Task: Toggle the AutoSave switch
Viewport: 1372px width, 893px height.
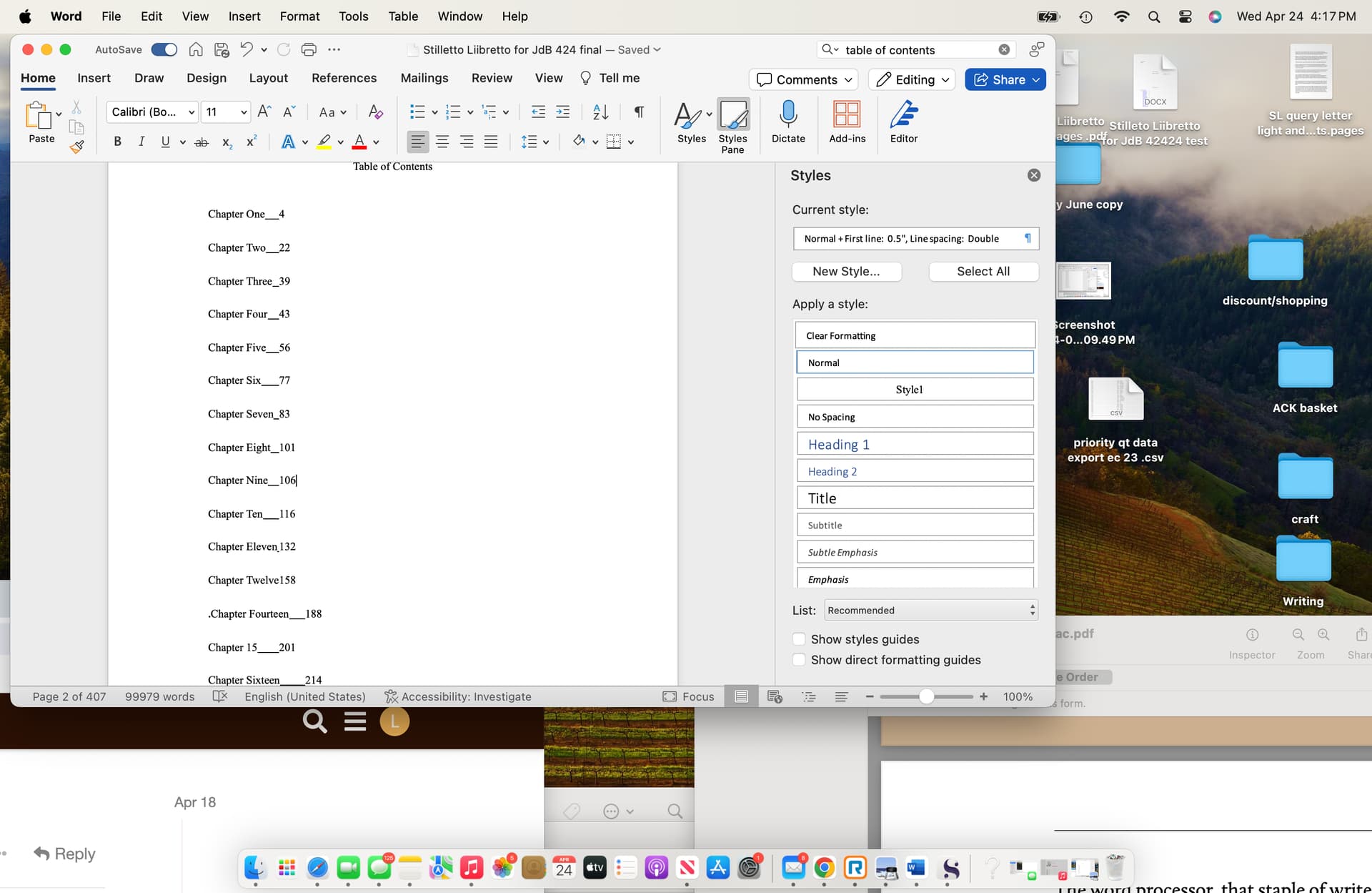Action: tap(164, 49)
